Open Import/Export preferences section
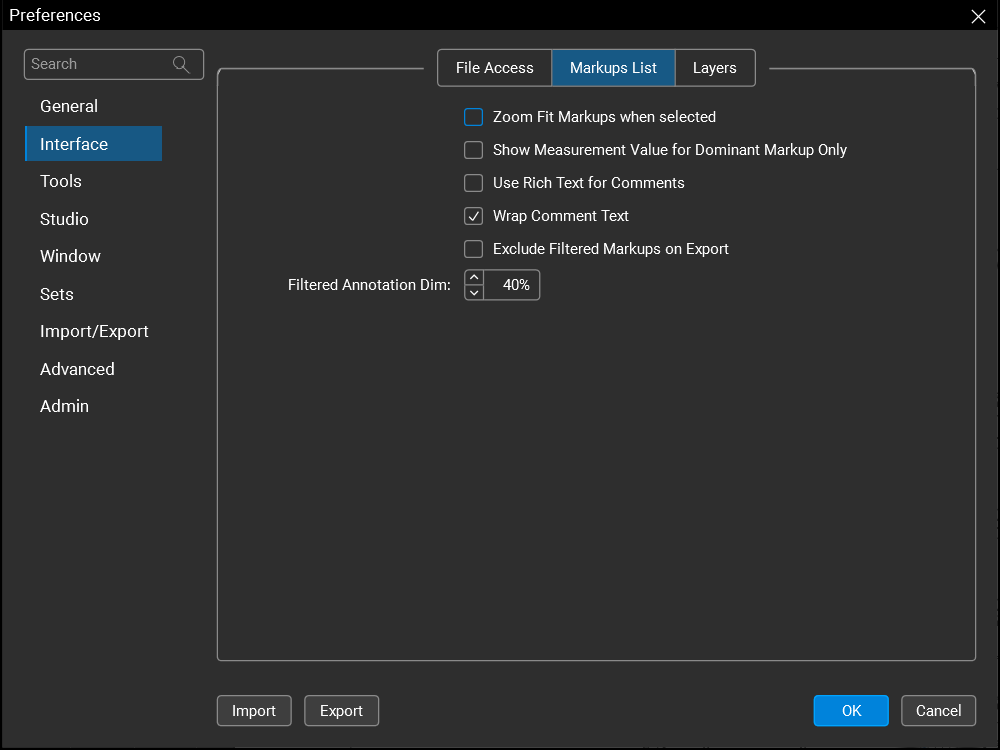 coord(94,331)
